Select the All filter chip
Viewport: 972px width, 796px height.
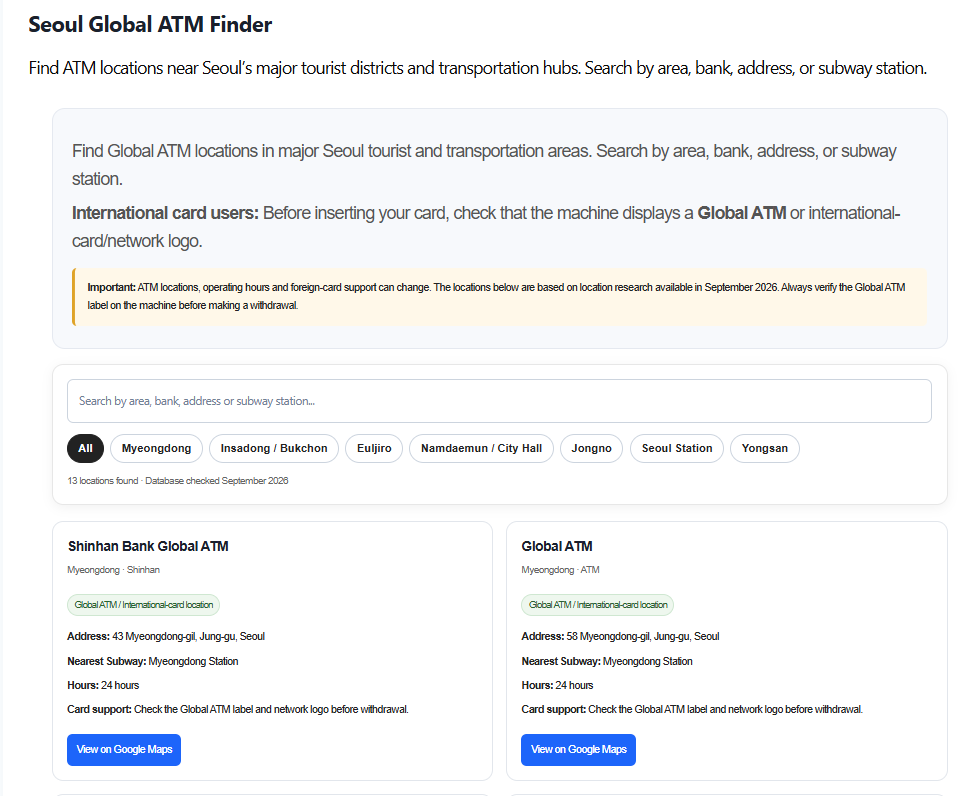[x=86, y=448]
